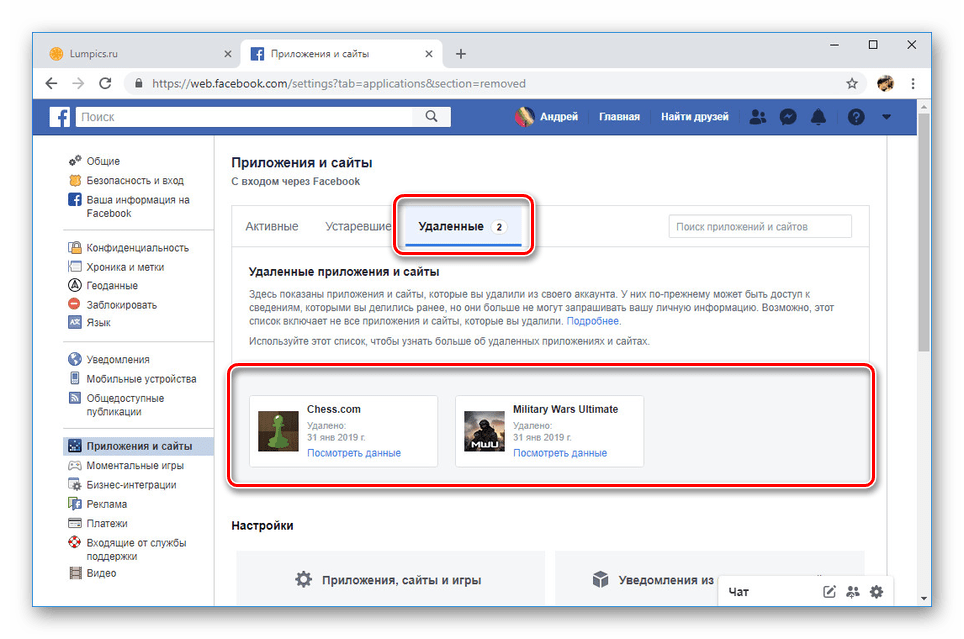Click the Поиск приложений и сайтов field
Screen dimensions: 964x639
[x=760, y=227]
